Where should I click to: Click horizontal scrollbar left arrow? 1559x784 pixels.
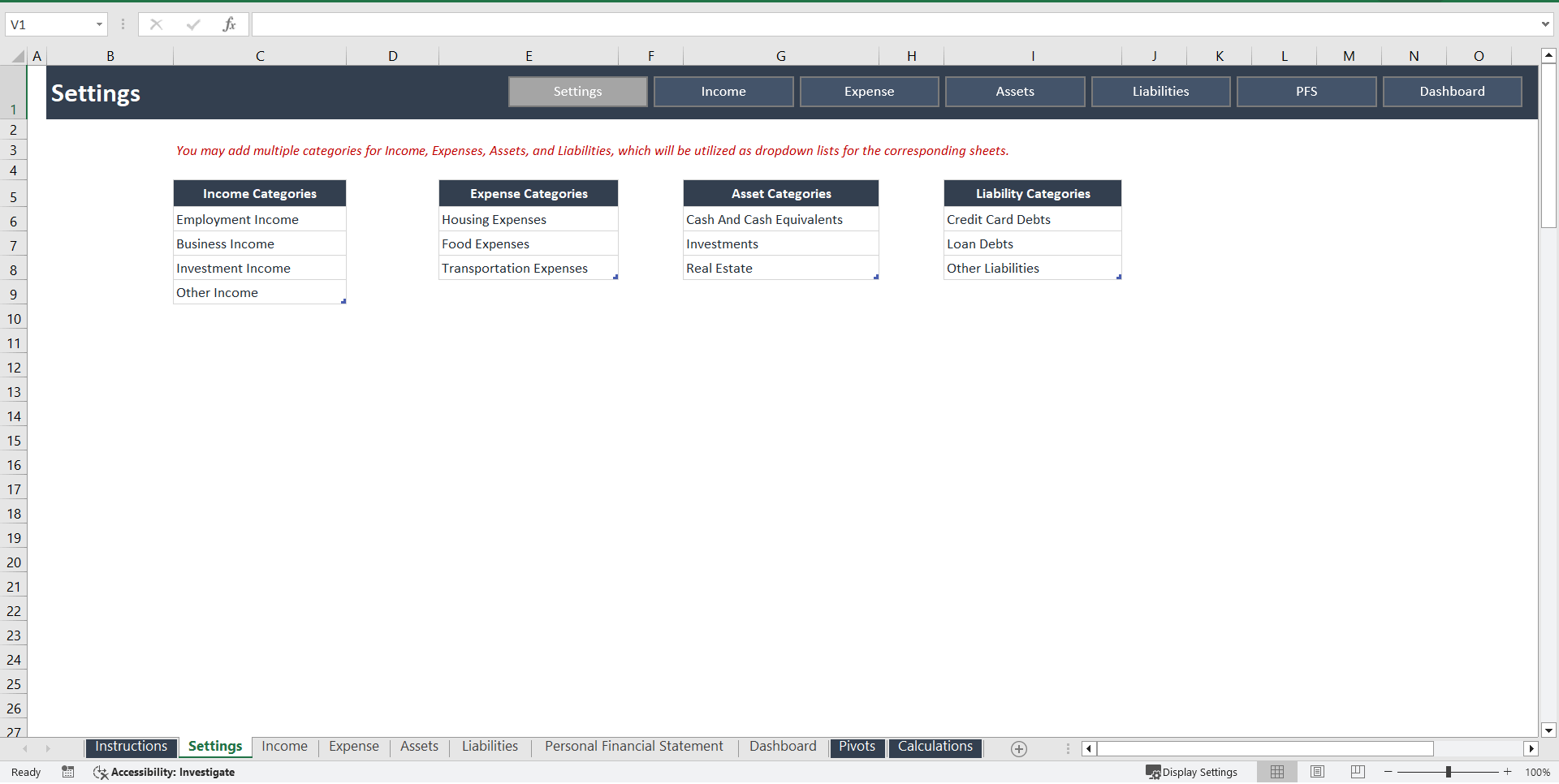coord(1088,748)
